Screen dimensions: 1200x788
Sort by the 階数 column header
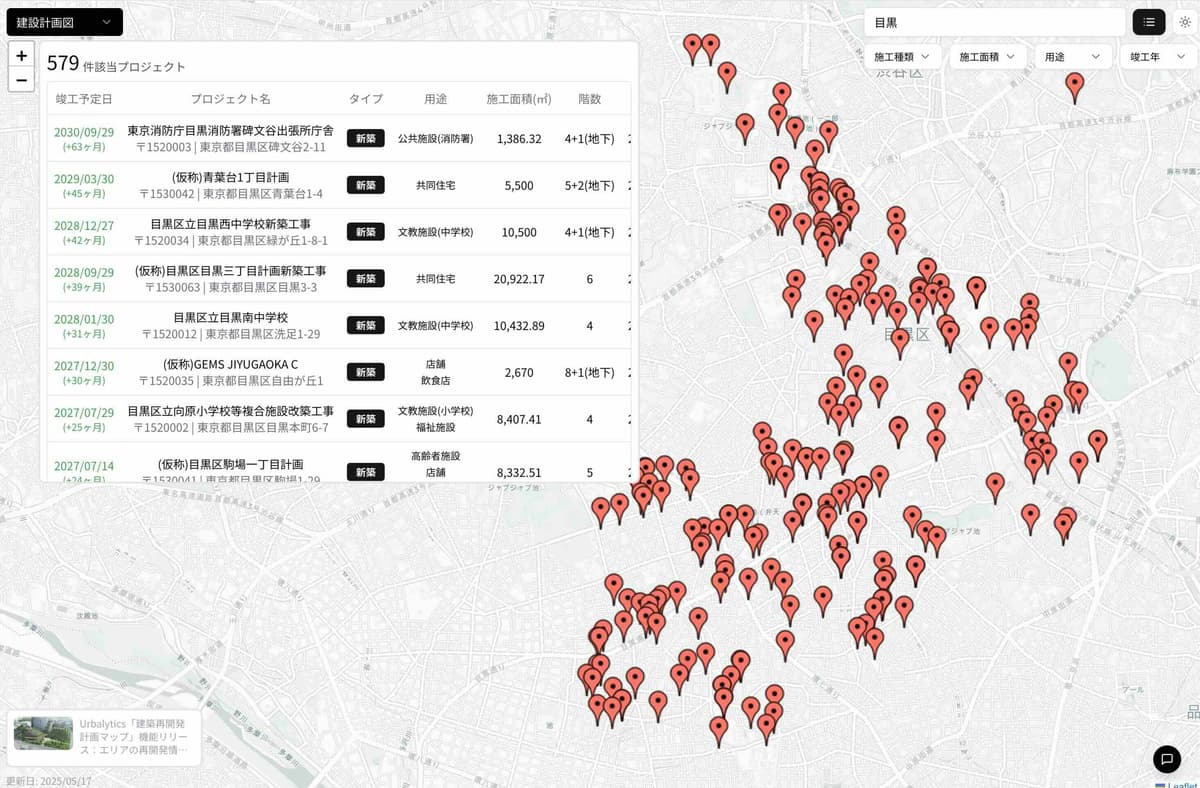tap(590, 99)
